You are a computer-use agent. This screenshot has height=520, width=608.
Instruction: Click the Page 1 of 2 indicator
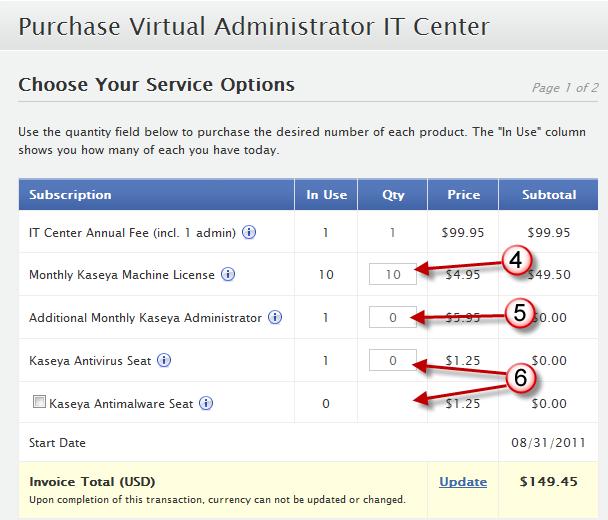565,88
